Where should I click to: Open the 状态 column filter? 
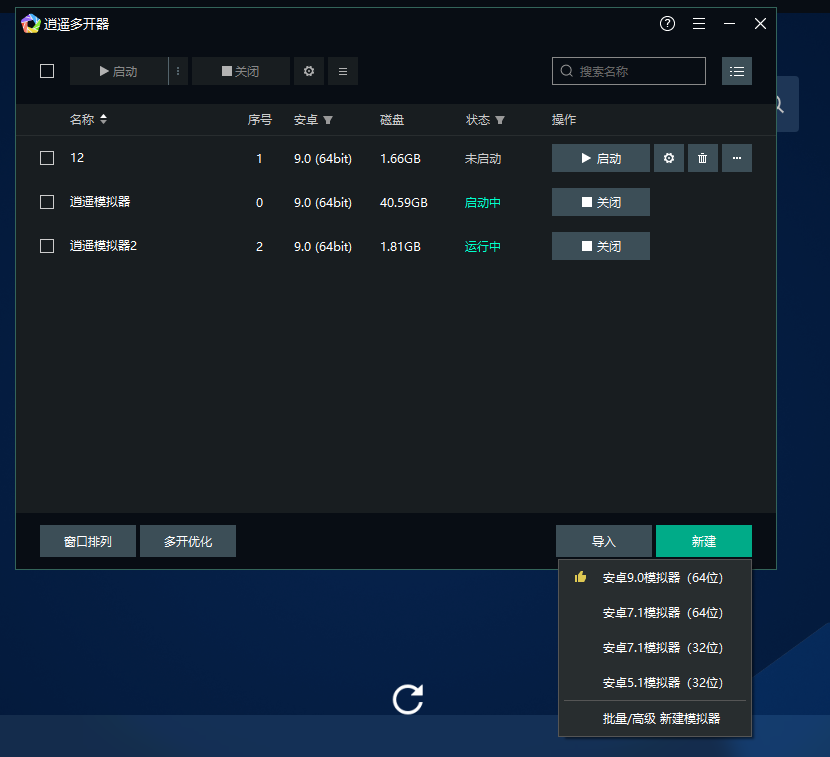(x=500, y=120)
